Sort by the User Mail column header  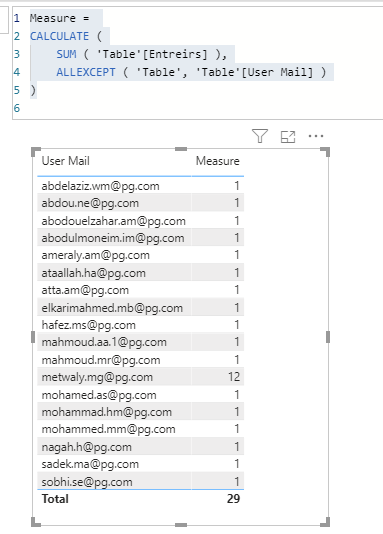tap(65, 161)
